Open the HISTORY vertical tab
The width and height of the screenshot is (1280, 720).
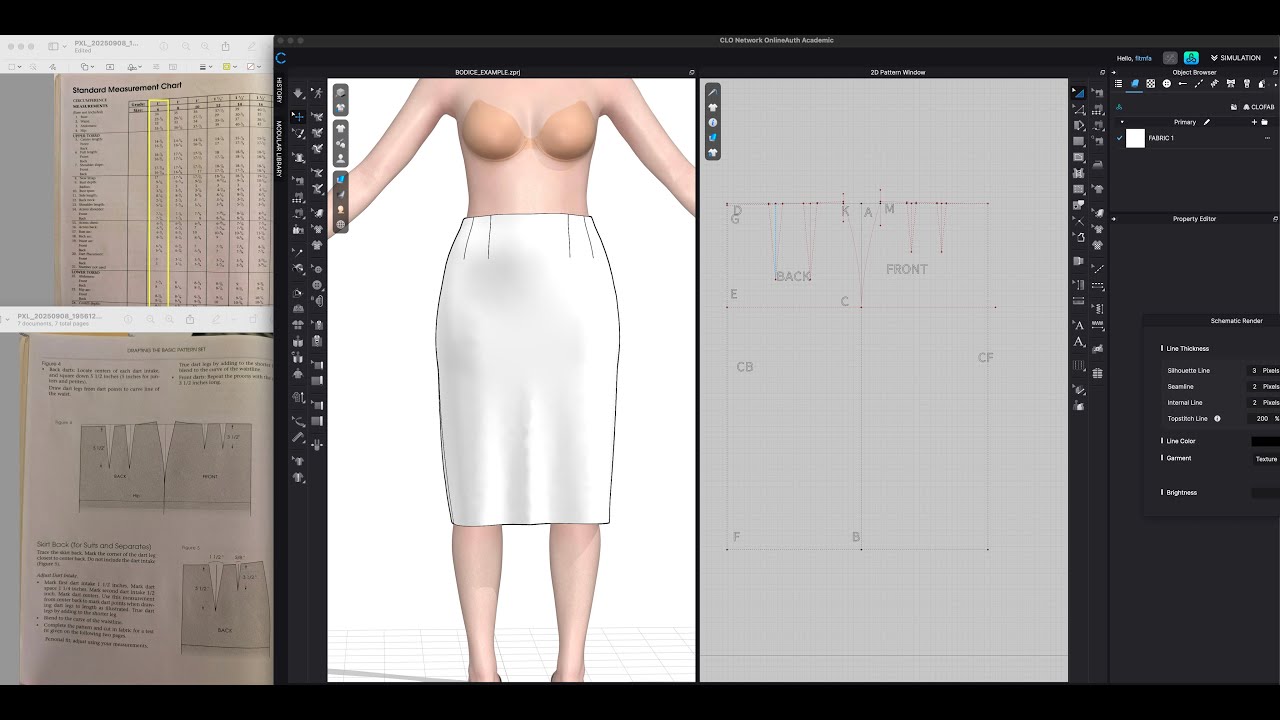tap(280, 89)
